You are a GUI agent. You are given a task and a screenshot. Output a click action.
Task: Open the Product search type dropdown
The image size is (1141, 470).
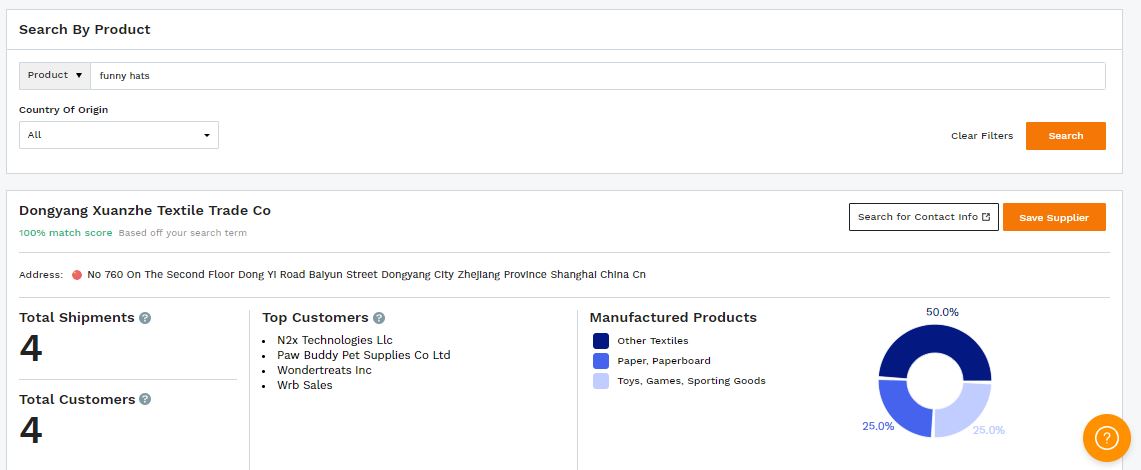pos(55,76)
